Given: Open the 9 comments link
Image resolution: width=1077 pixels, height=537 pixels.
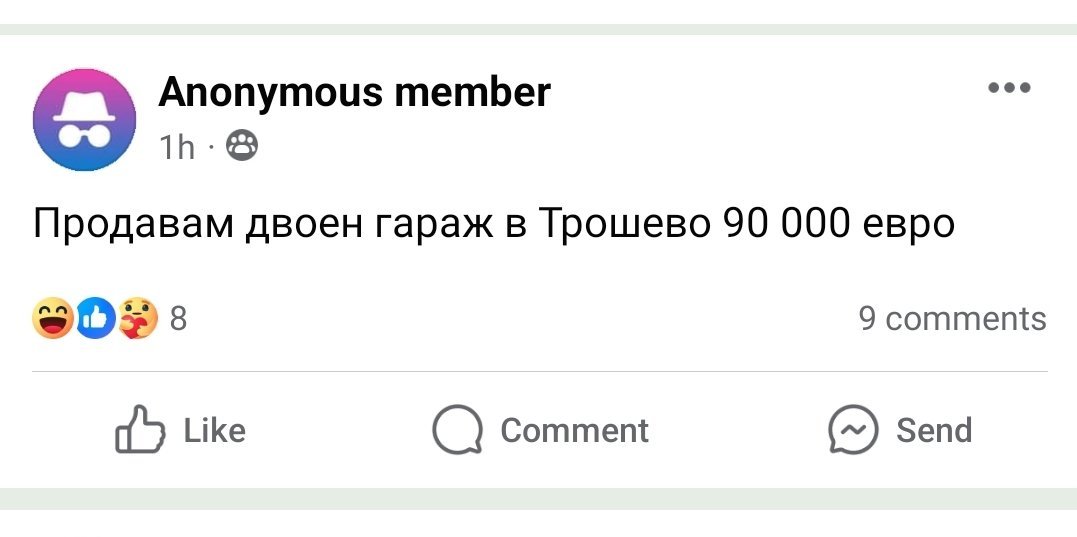Looking at the screenshot, I should coord(952,319).
